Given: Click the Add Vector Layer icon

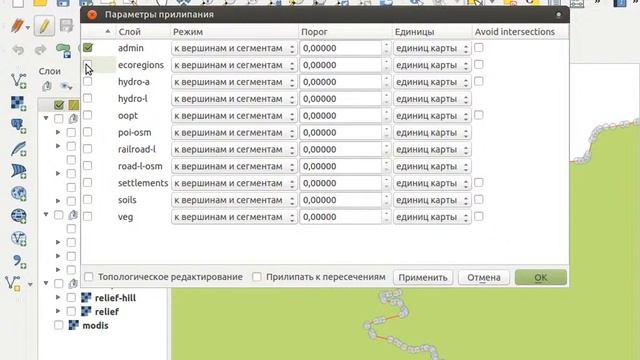Looking at the screenshot, I should pos(19,80).
